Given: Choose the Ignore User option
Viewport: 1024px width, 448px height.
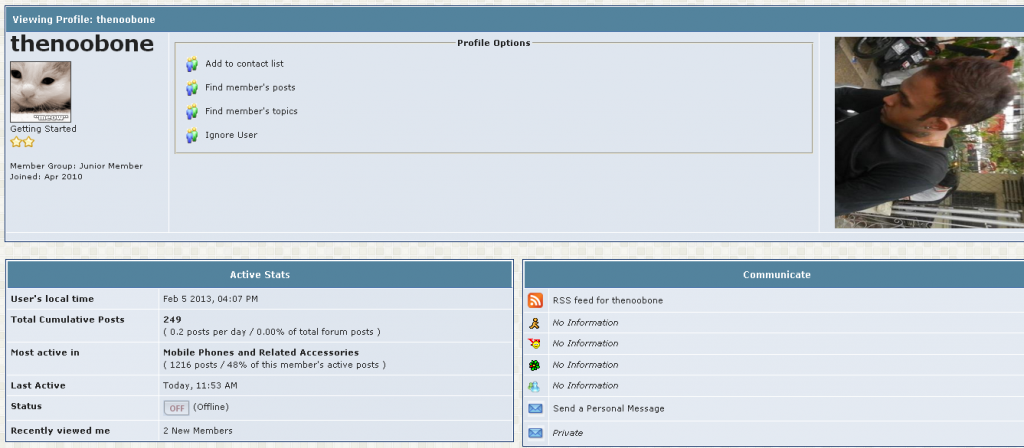Looking at the screenshot, I should (231, 136).
